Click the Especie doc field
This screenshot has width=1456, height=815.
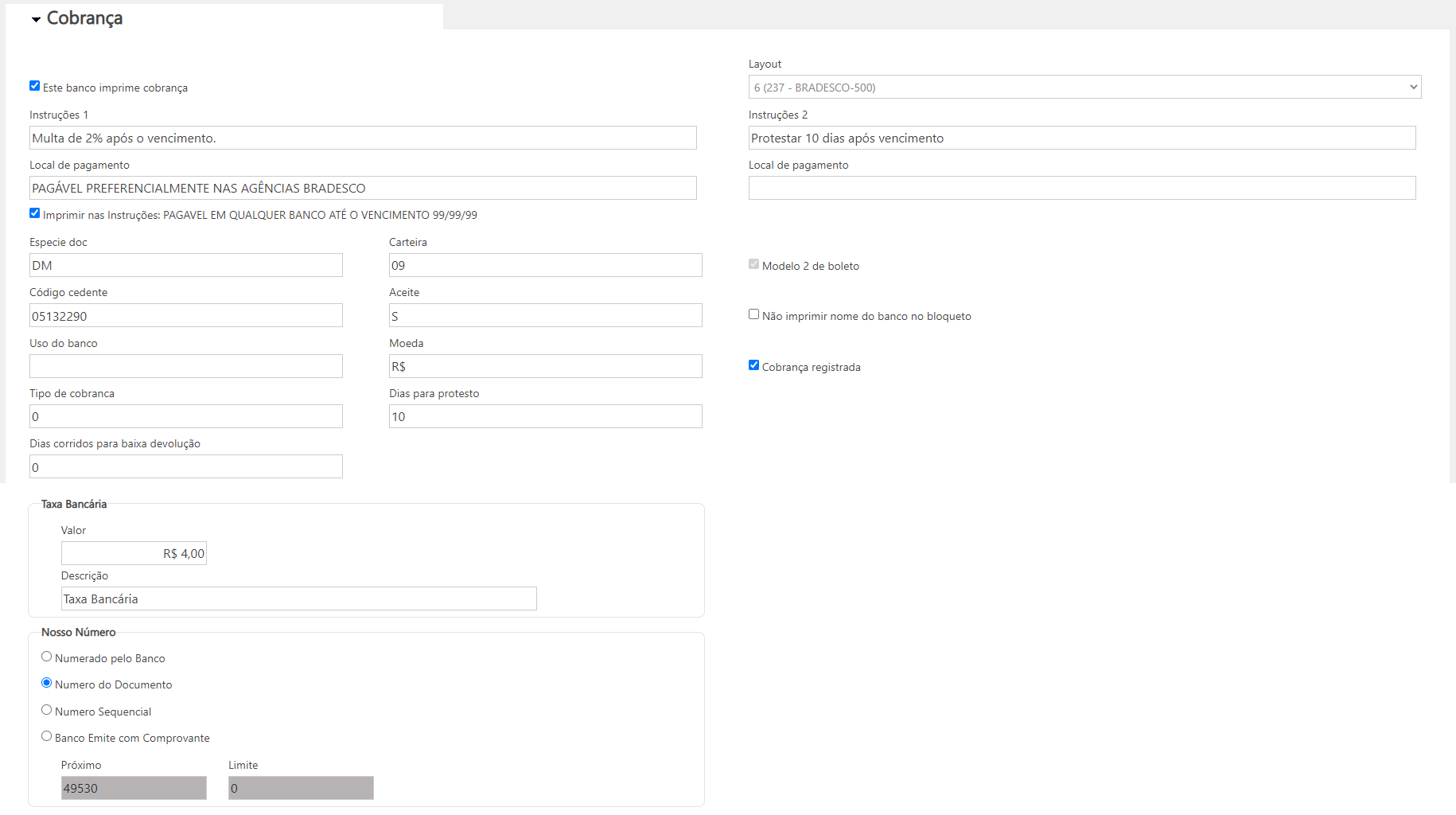click(186, 265)
